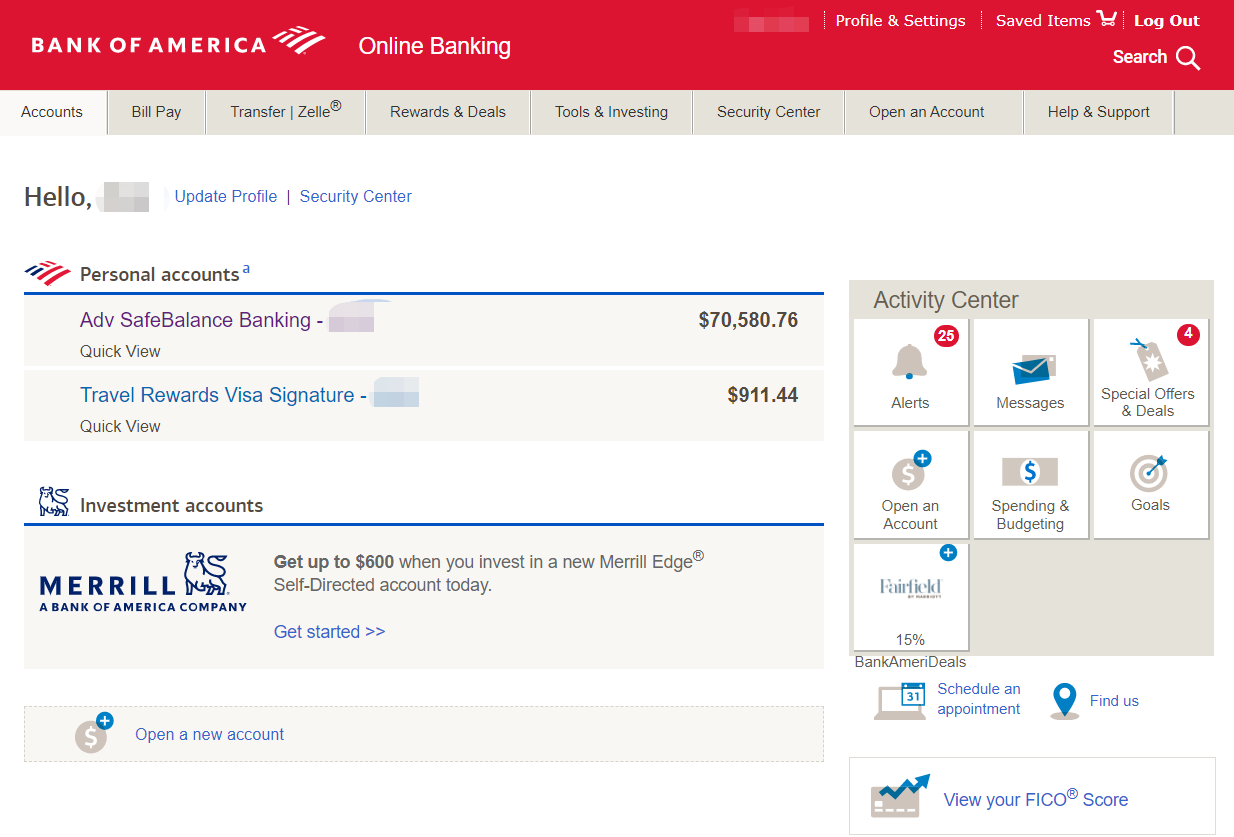Viewport: 1234px width, 837px height.
Task: Open the Help & Support tab
Action: [x=1099, y=112]
